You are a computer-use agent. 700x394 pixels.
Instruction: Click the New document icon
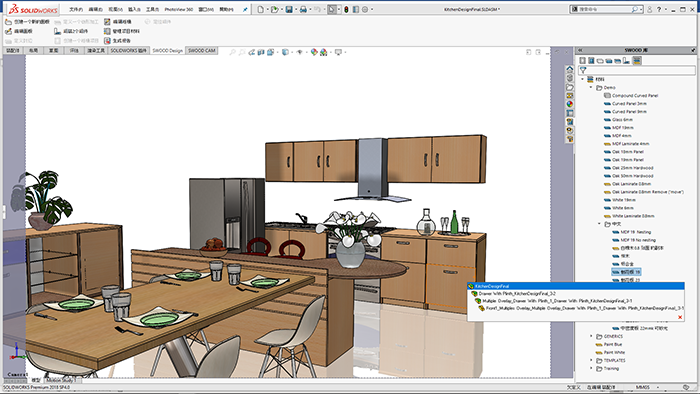(260, 9)
